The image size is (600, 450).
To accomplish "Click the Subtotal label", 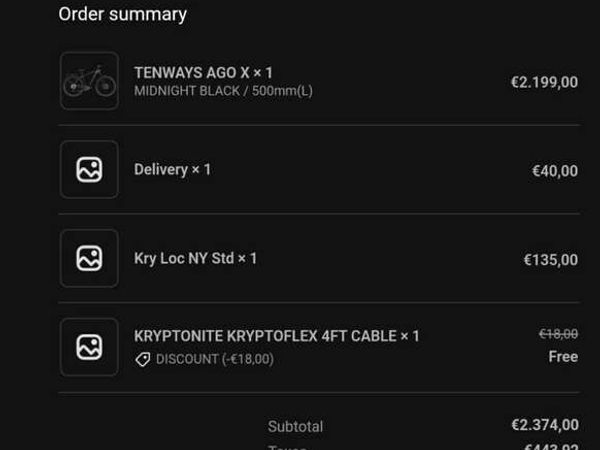I will tap(295, 426).
